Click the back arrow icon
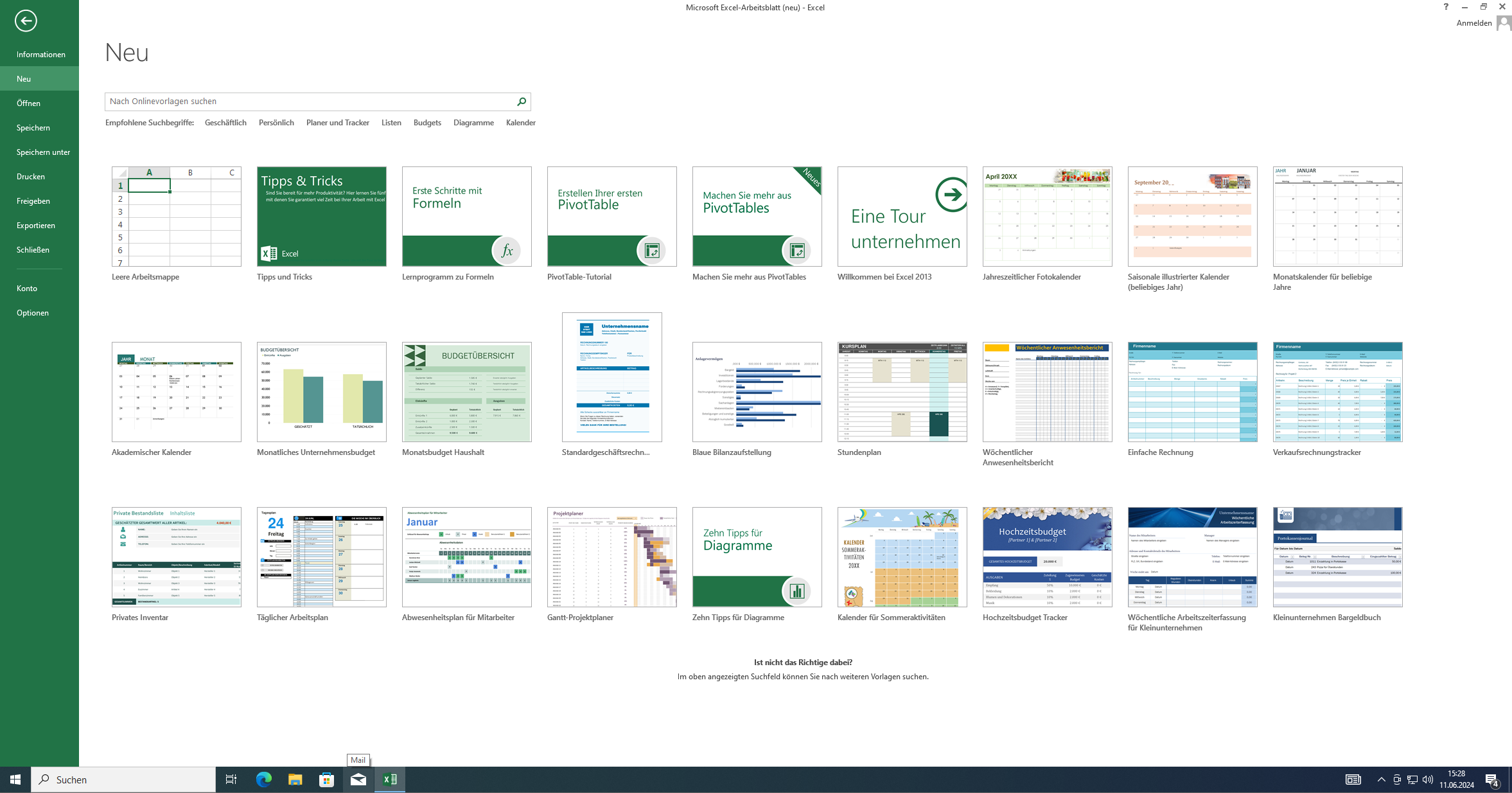1512x793 pixels. (26, 21)
